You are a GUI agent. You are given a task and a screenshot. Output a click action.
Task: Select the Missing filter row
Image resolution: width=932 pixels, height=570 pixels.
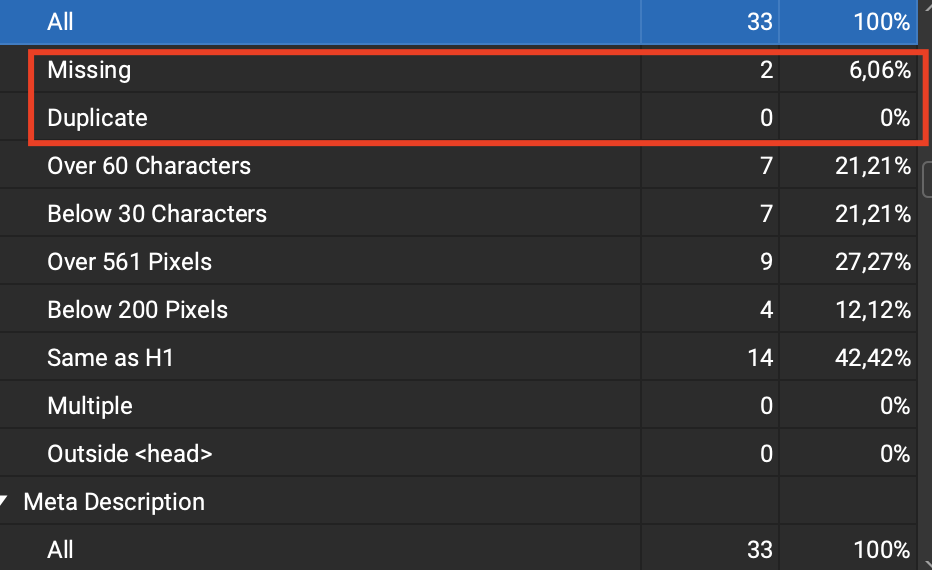point(89,70)
